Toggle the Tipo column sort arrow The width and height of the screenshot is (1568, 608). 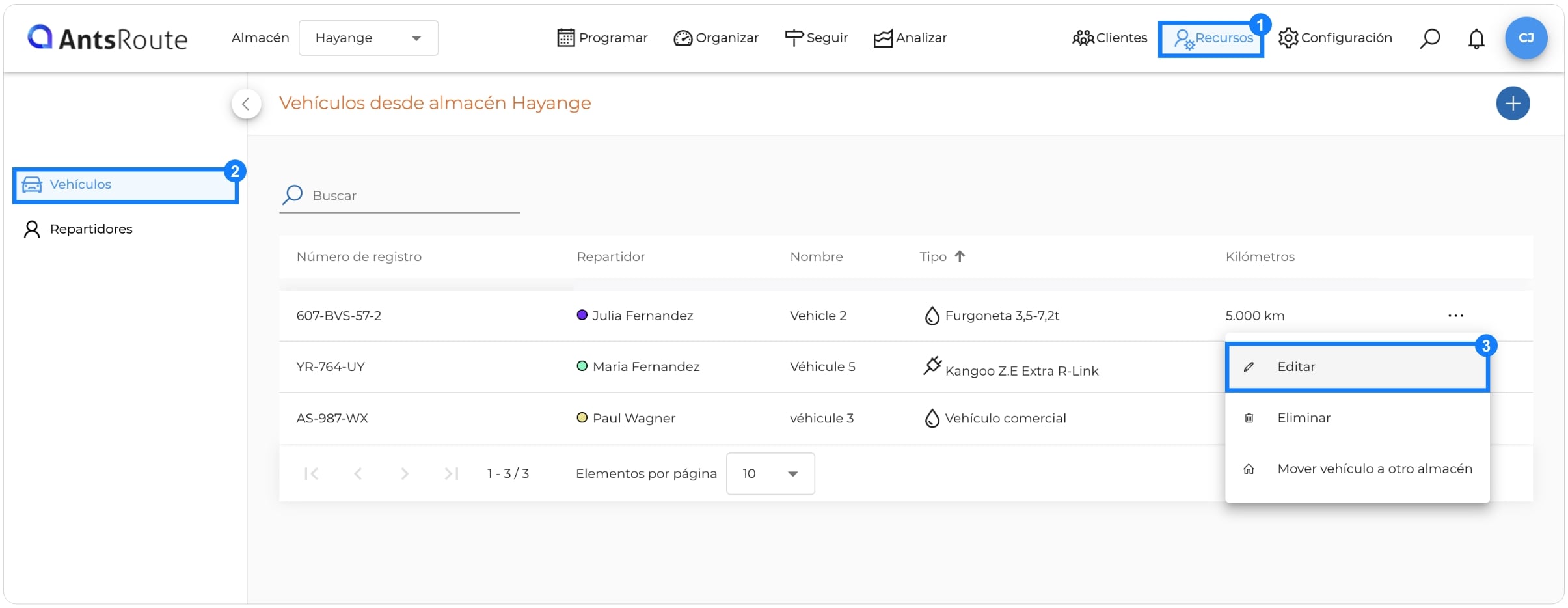click(x=960, y=256)
